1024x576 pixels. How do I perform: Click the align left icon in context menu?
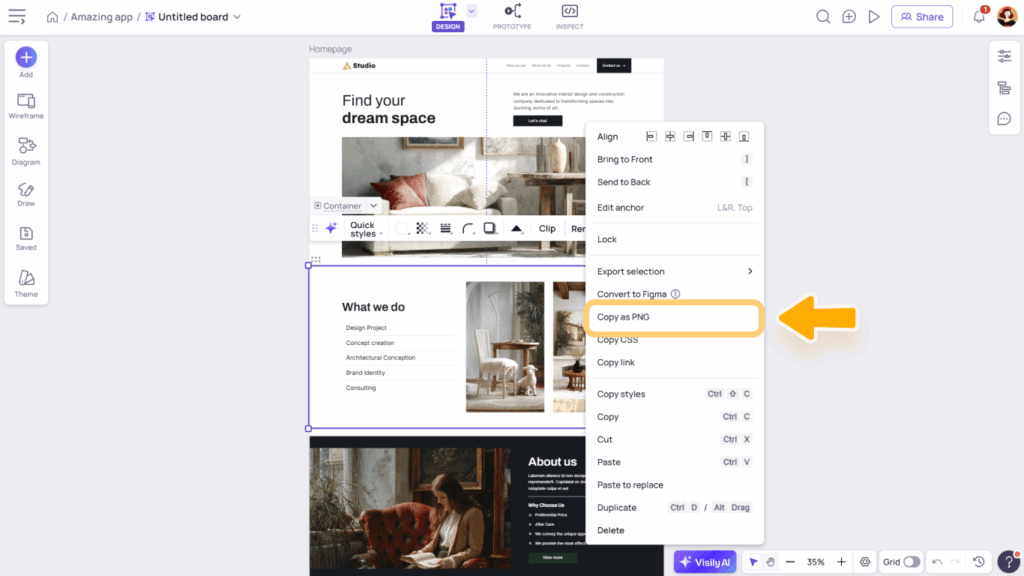point(651,136)
